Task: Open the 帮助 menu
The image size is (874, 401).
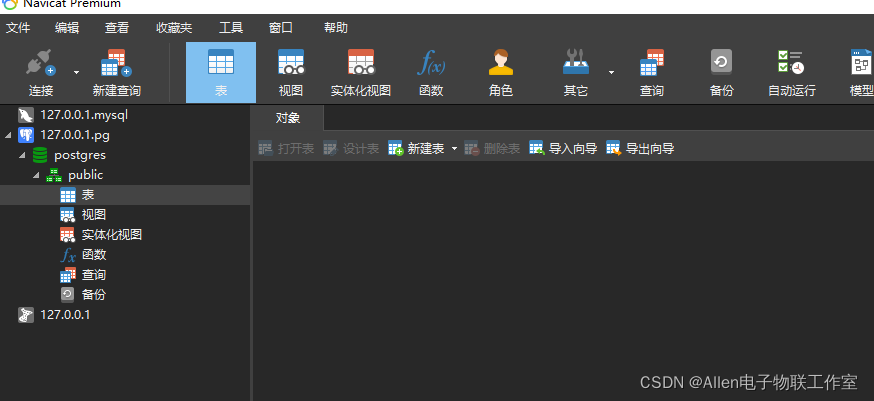Action: pyautogui.click(x=336, y=28)
